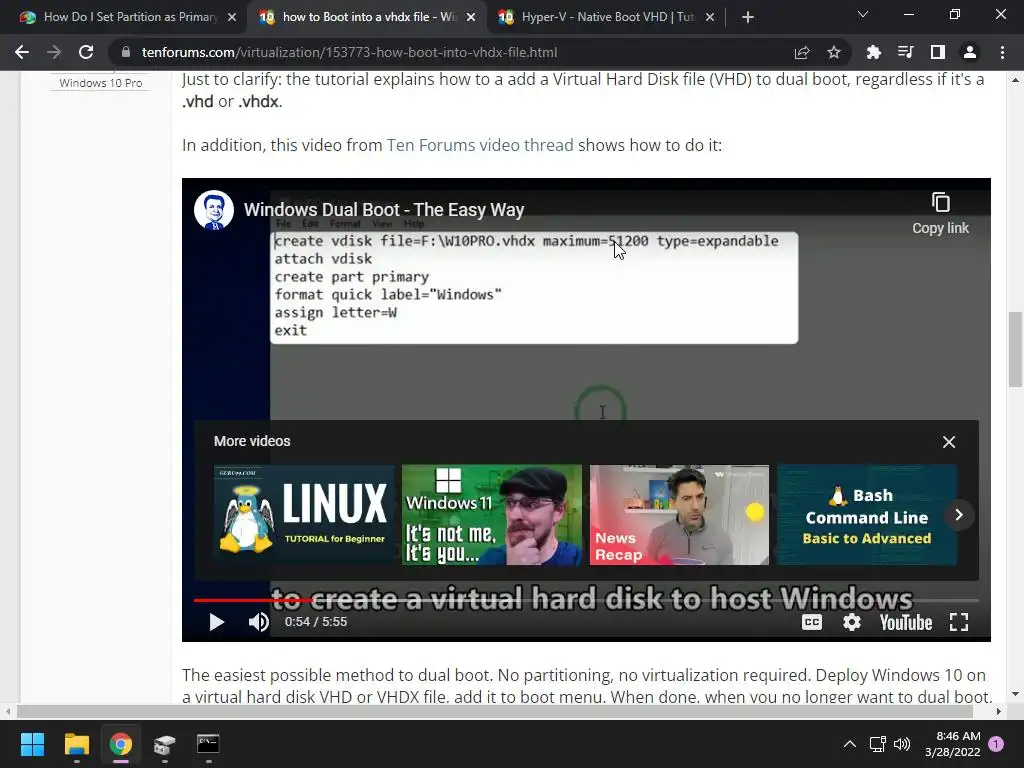Viewport: 1024px width, 768px height.
Task: Open a new browser tab
Action: [x=748, y=17]
